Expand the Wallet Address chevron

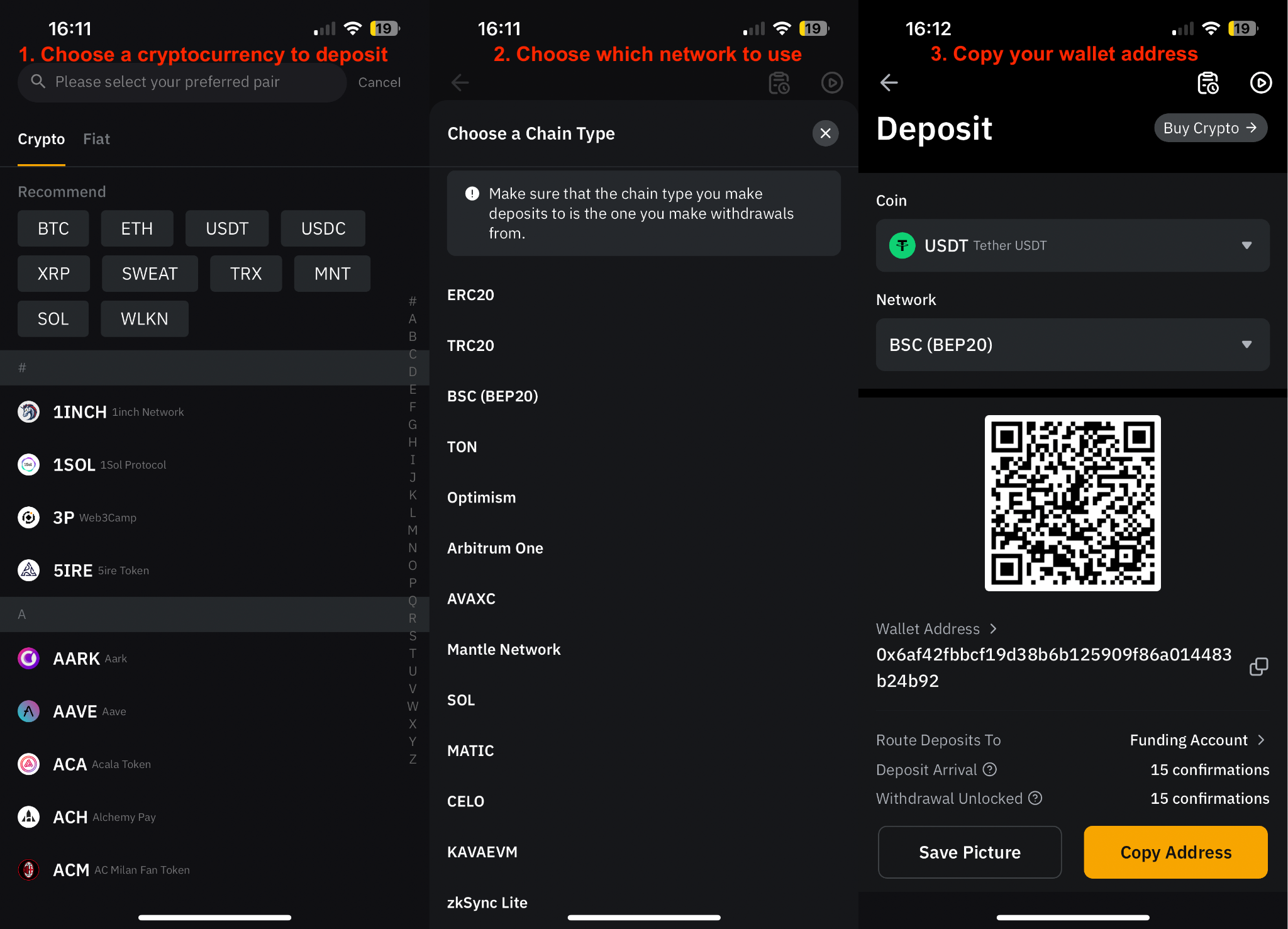coord(993,628)
